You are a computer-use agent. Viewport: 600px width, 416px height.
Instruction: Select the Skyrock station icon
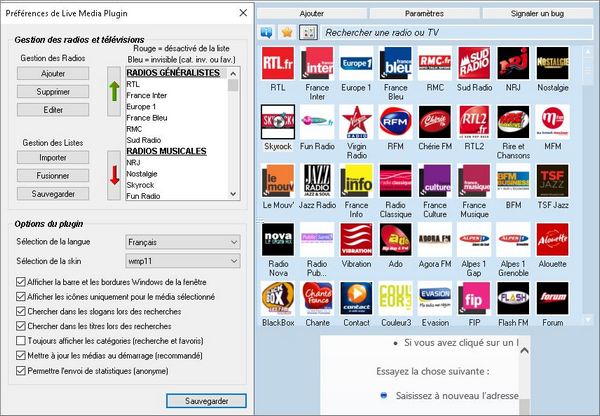278,122
